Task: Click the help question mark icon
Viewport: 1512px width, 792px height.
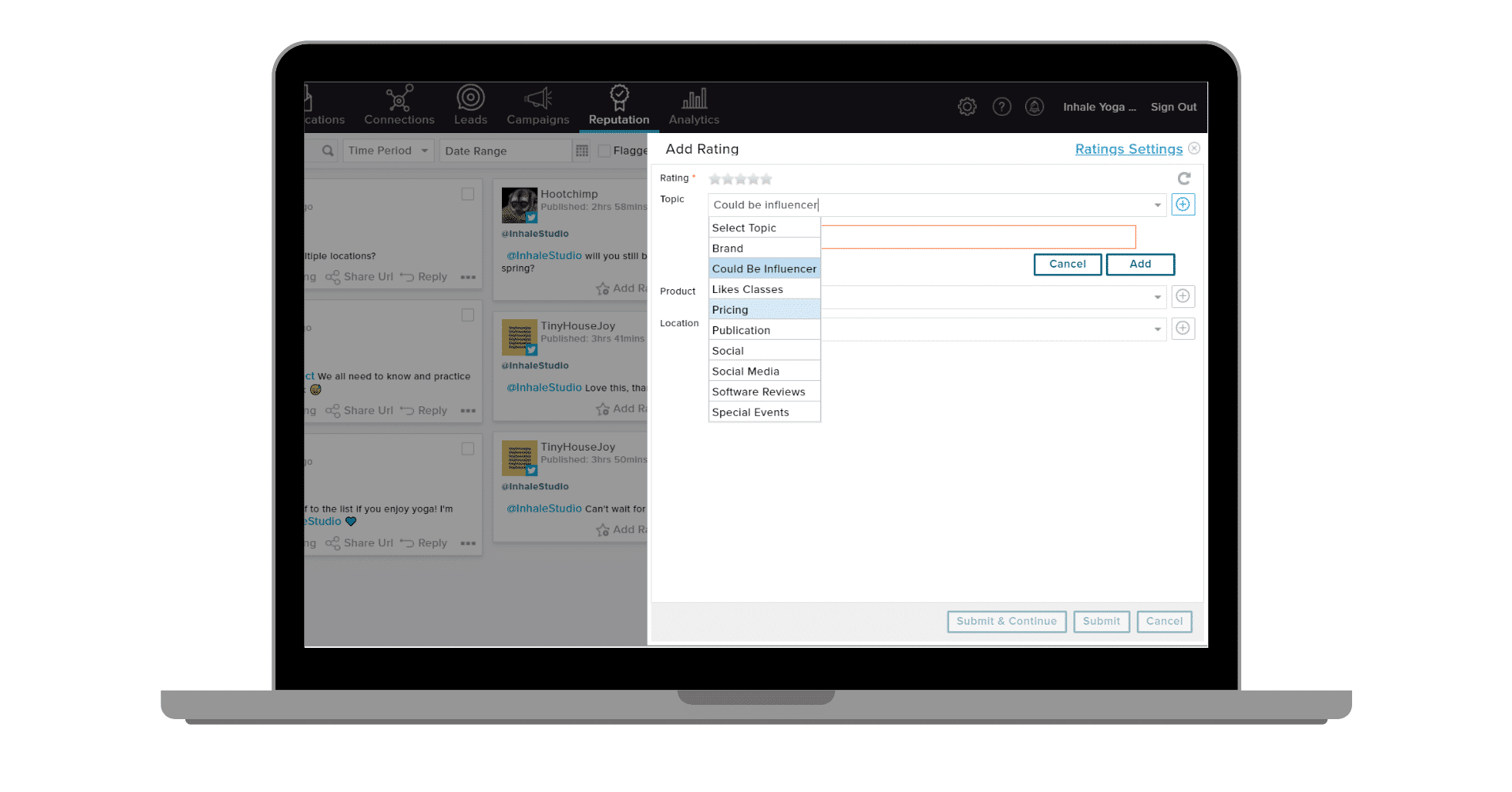Action: pos(1001,107)
